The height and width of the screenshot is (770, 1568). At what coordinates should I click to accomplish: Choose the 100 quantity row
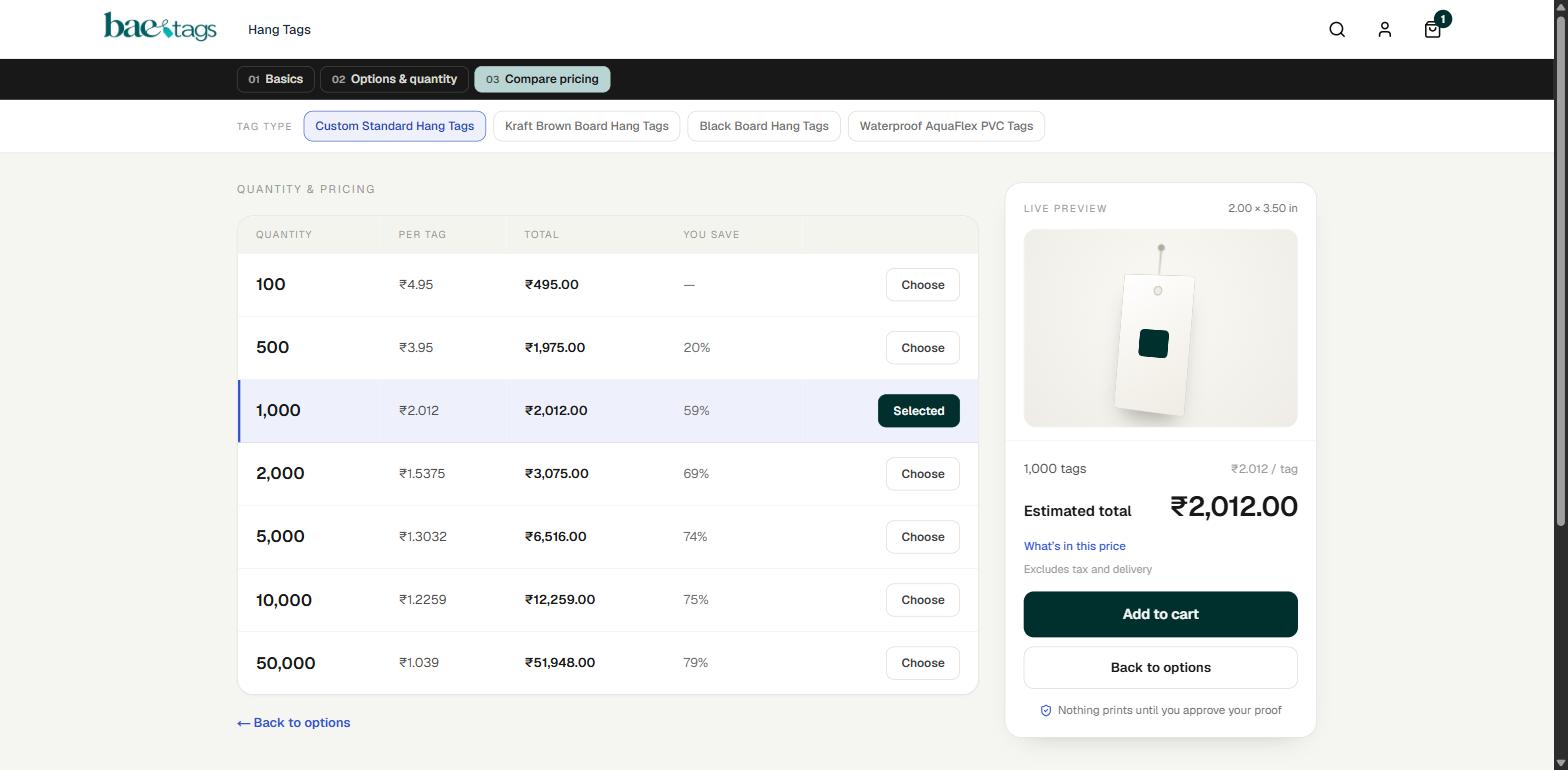pyautogui.click(x=922, y=285)
